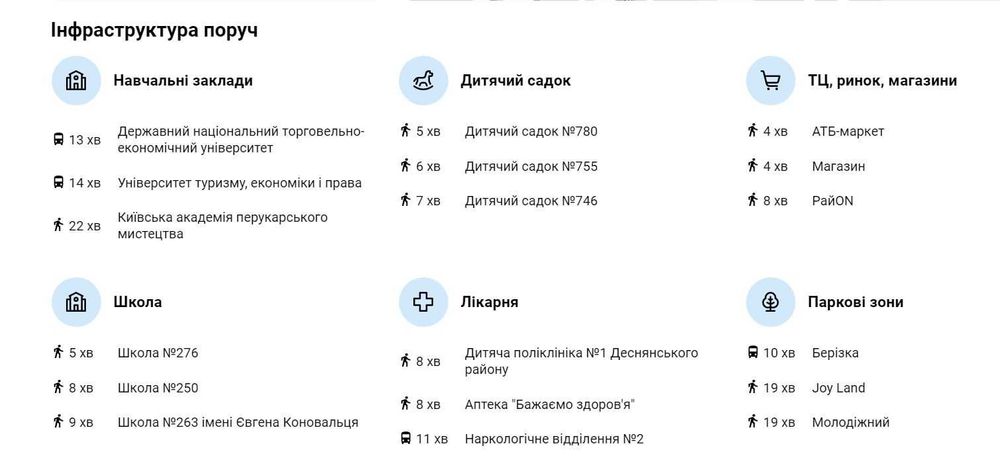Viewport: 1000px width, 472px height.
Task: Click the Лікарня medical cross icon
Action: coord(423,302)
